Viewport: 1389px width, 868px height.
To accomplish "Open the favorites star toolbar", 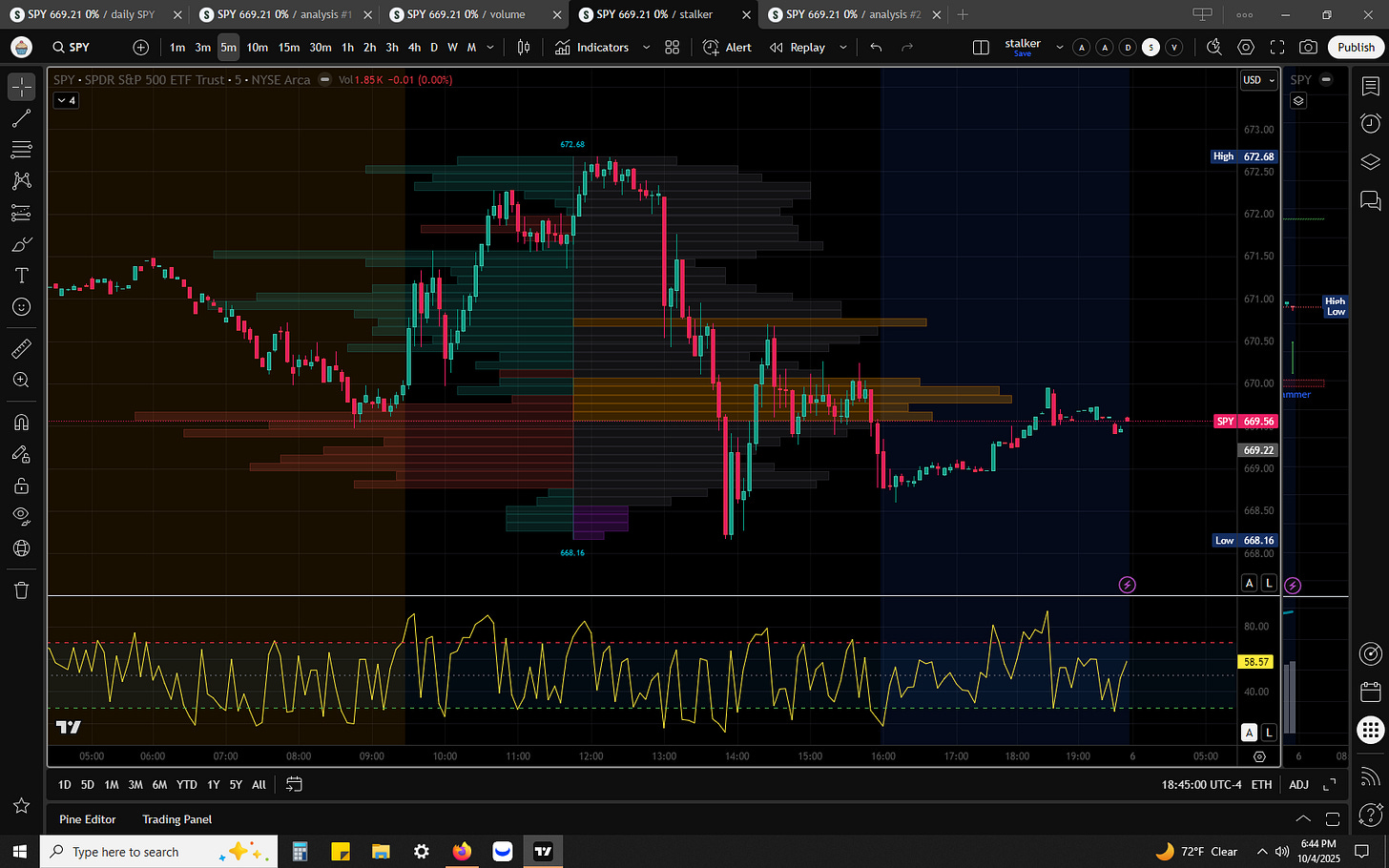I will (21, 806).
